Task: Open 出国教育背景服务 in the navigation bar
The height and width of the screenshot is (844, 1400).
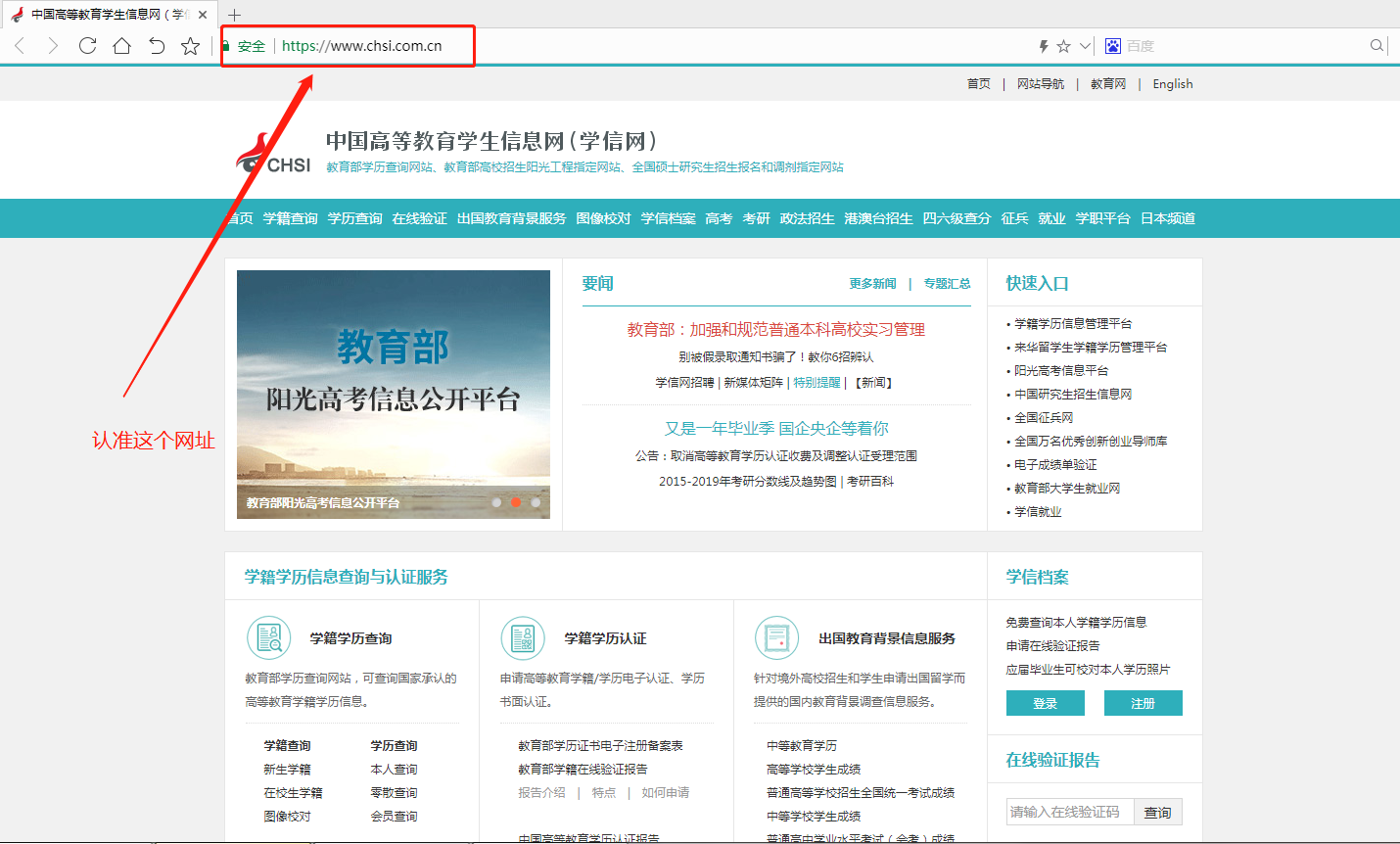Action: (512, 218)
